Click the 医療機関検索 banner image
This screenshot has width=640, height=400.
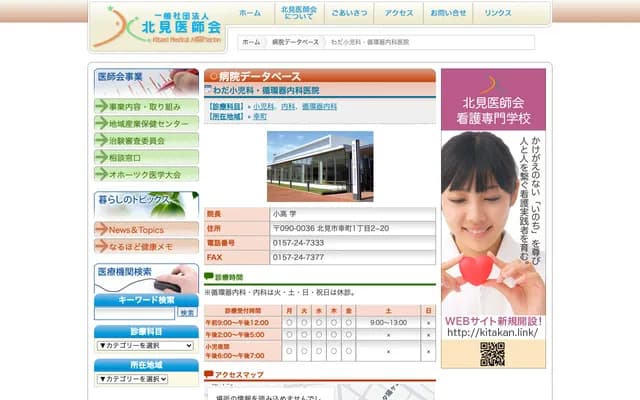click(147, 278)
